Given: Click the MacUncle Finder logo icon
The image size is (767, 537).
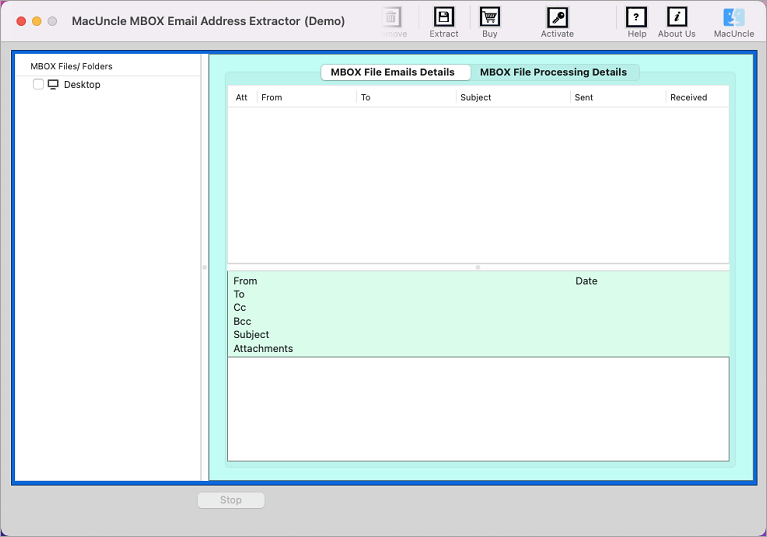Looking at the screenshot, I should pyautogui.click(x=734, y=17).
